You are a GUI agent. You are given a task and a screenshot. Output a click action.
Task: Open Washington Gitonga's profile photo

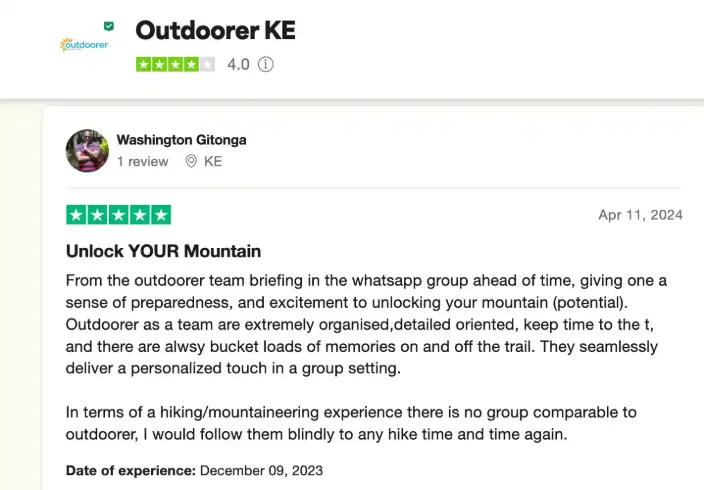[87, 150]
